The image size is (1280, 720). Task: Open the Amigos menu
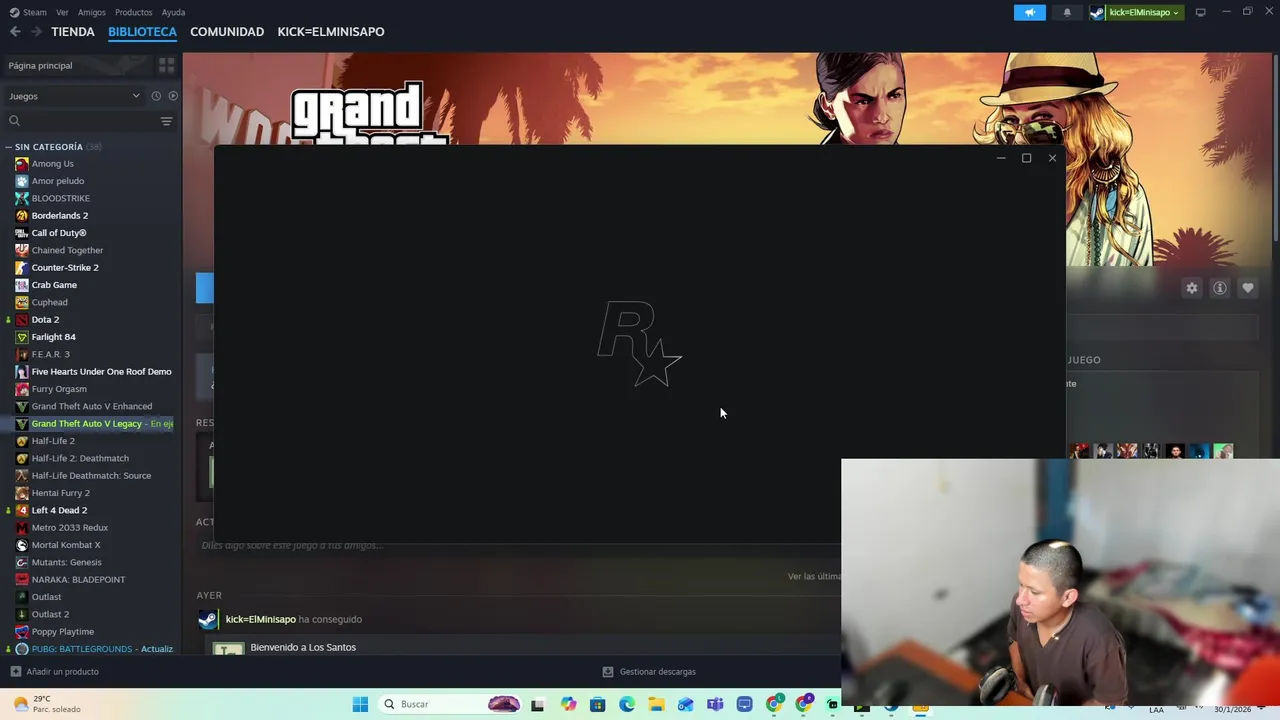click(91, 12)
